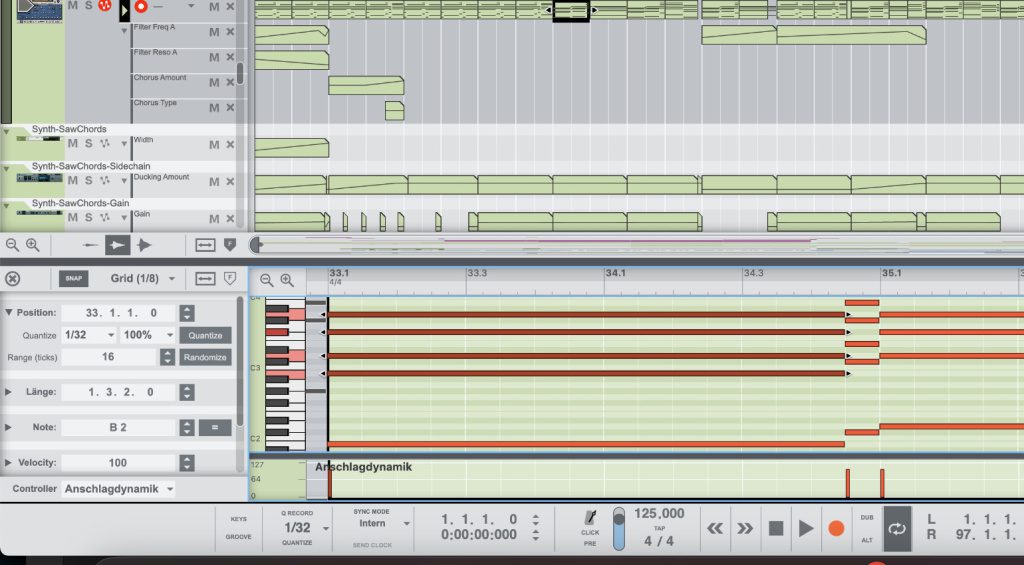The image size is (1024, 565).
Task: Mute the Chorus Amount lane
Action: tap(214, 82)
